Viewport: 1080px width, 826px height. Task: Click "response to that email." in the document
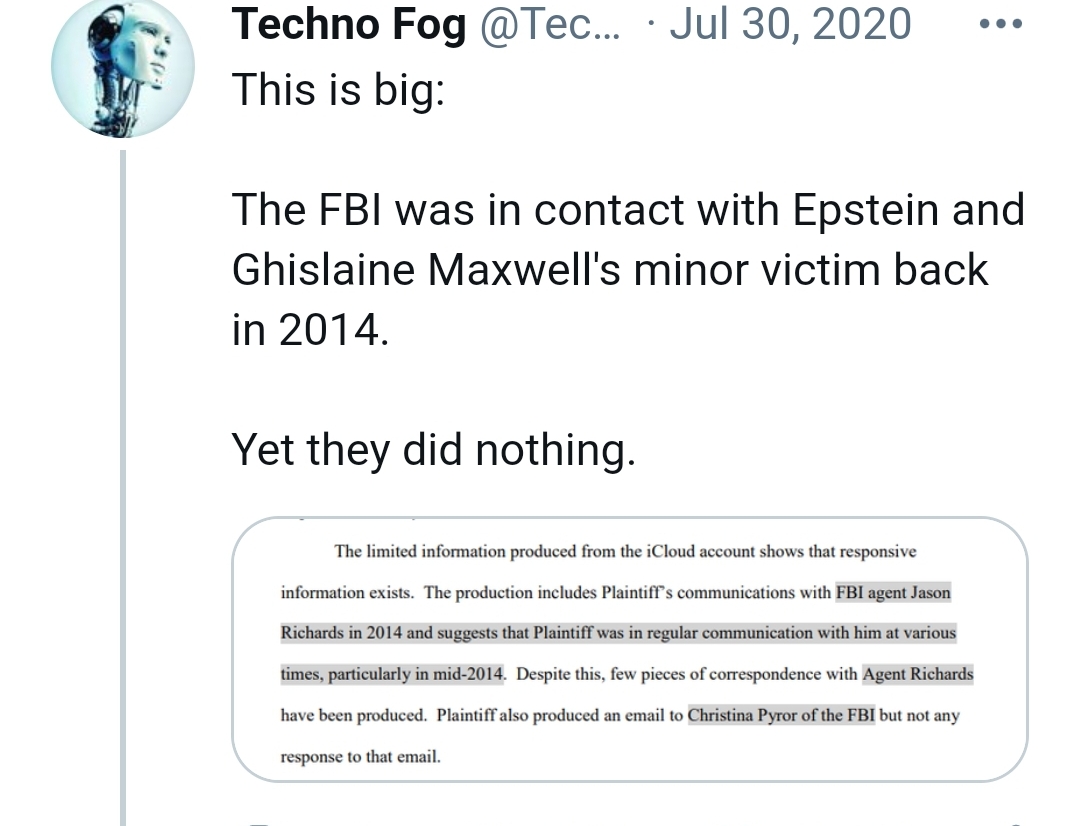coord(360,757)
